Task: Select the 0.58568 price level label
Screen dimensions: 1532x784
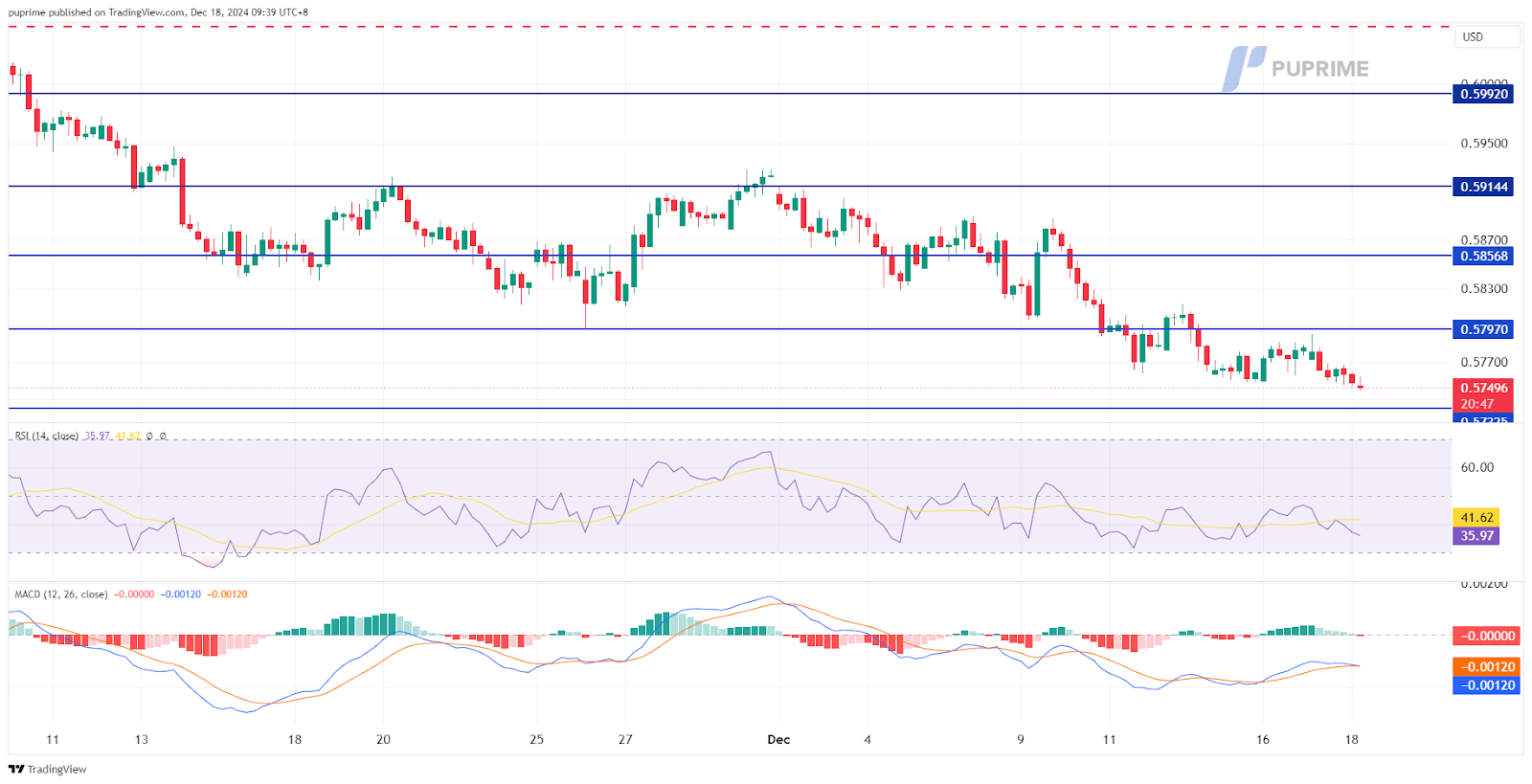Action: point(1483,256)
